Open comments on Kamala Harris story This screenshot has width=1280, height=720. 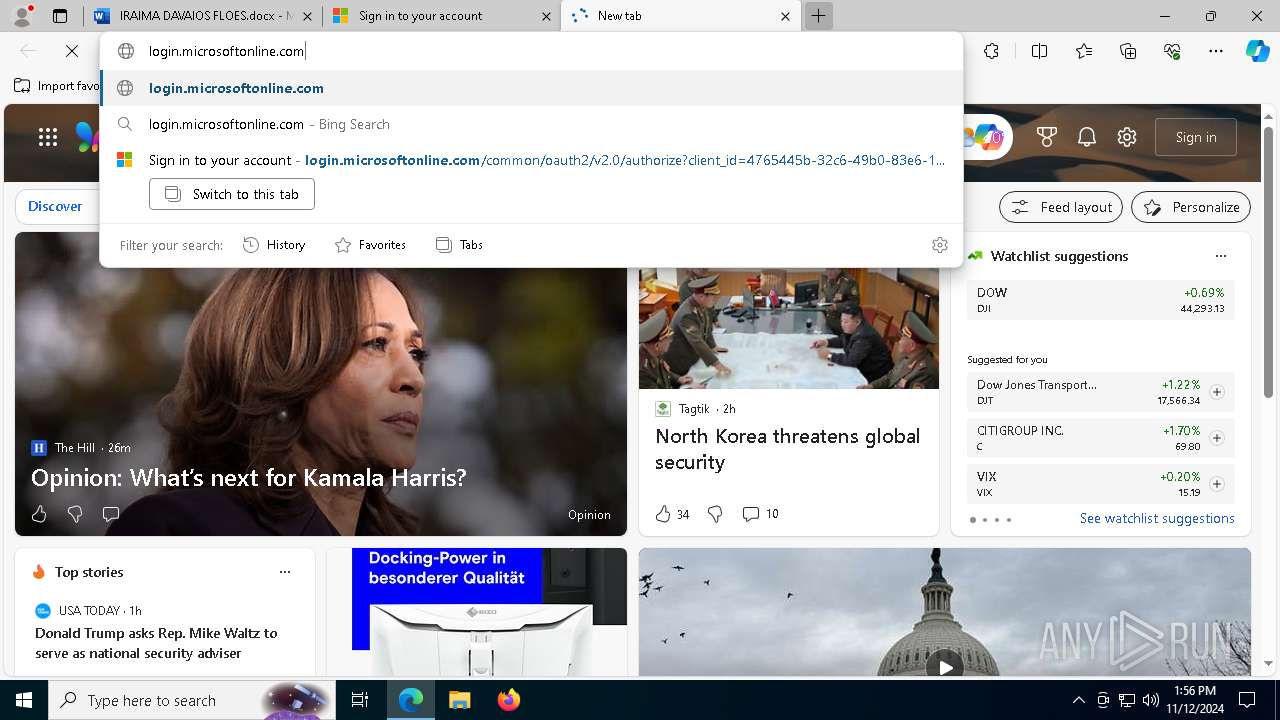111,514
